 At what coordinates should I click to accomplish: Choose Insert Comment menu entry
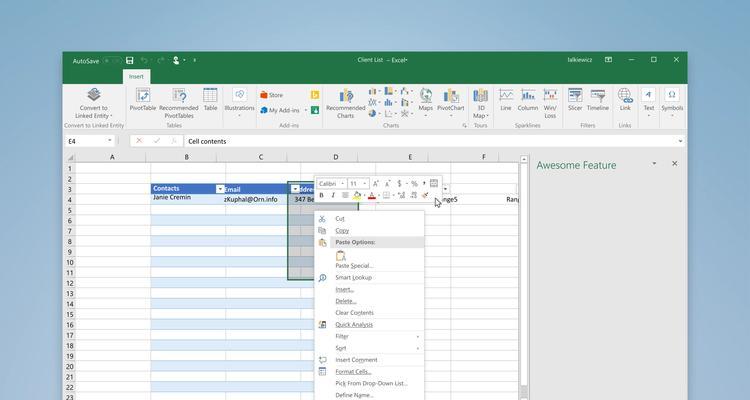tap(369, 360)
